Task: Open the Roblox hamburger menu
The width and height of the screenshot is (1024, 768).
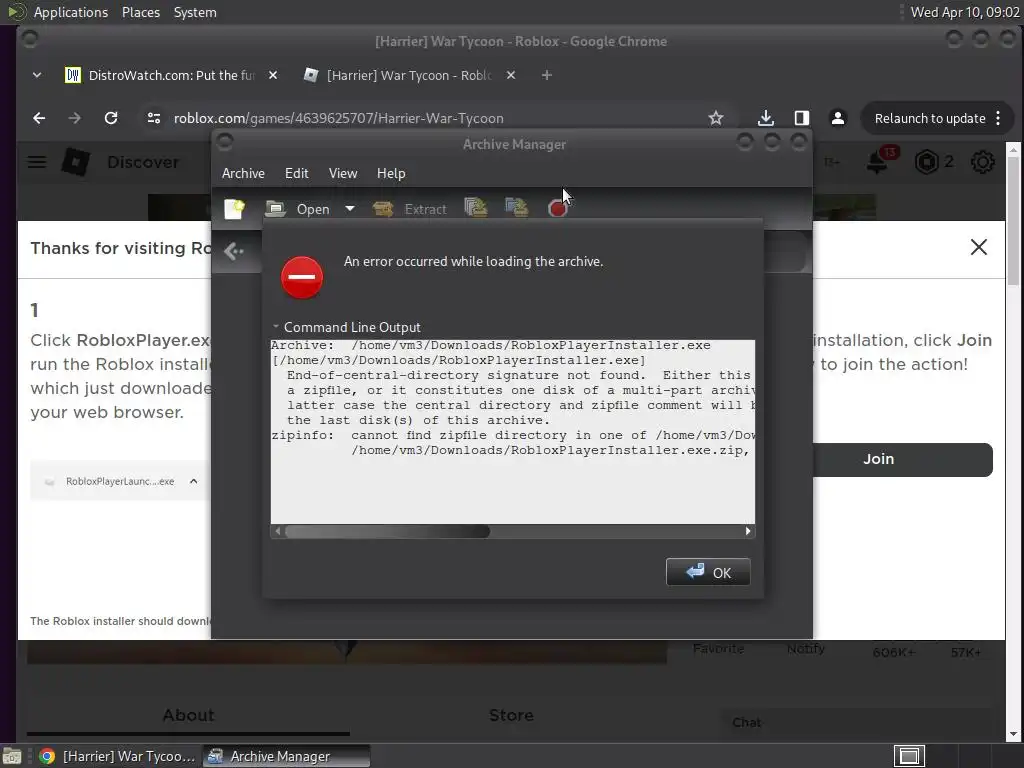Action: 37,162
